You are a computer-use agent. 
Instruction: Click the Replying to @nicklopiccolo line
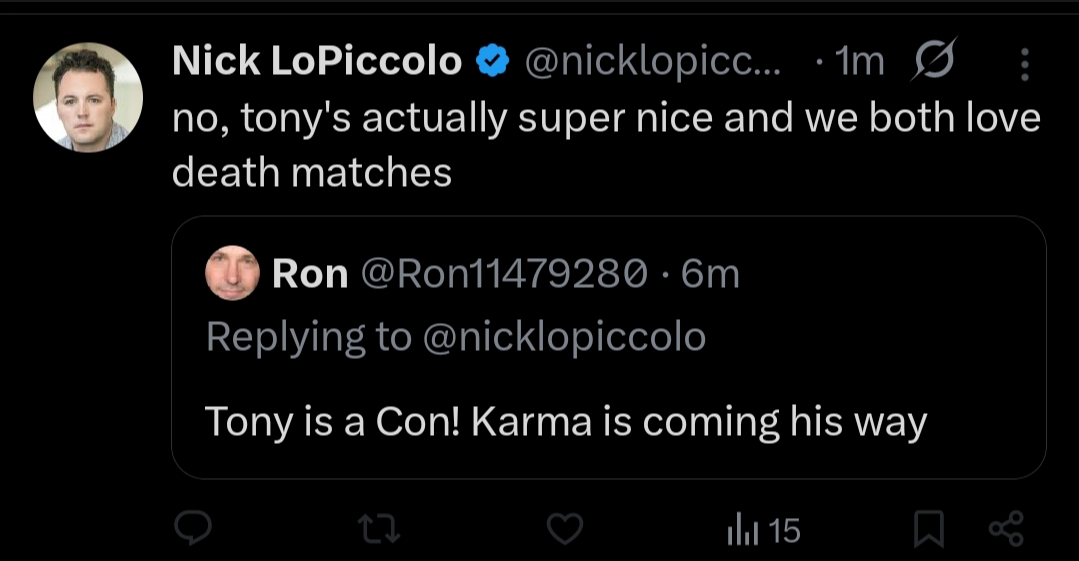[455, 336]
